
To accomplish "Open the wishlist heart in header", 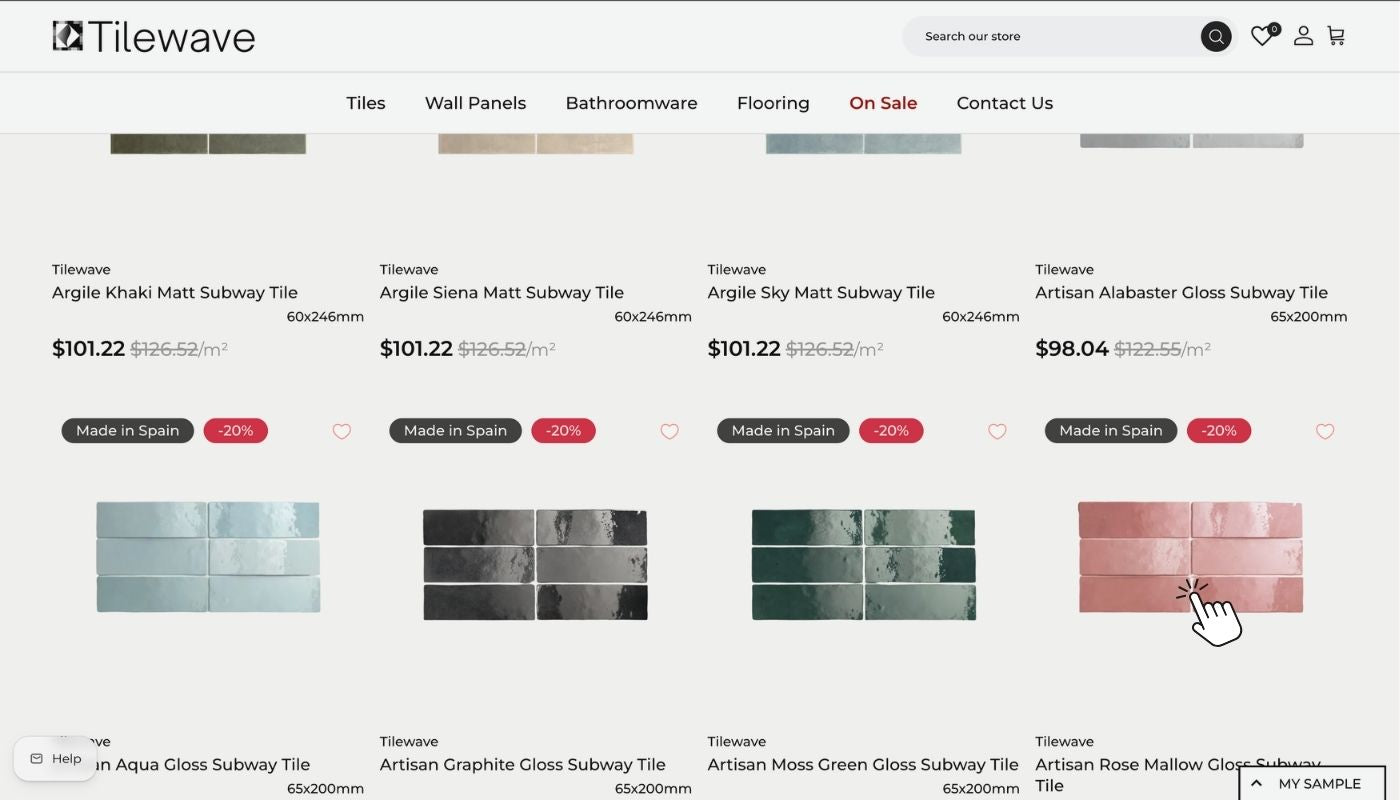I will coord(1263,36).
